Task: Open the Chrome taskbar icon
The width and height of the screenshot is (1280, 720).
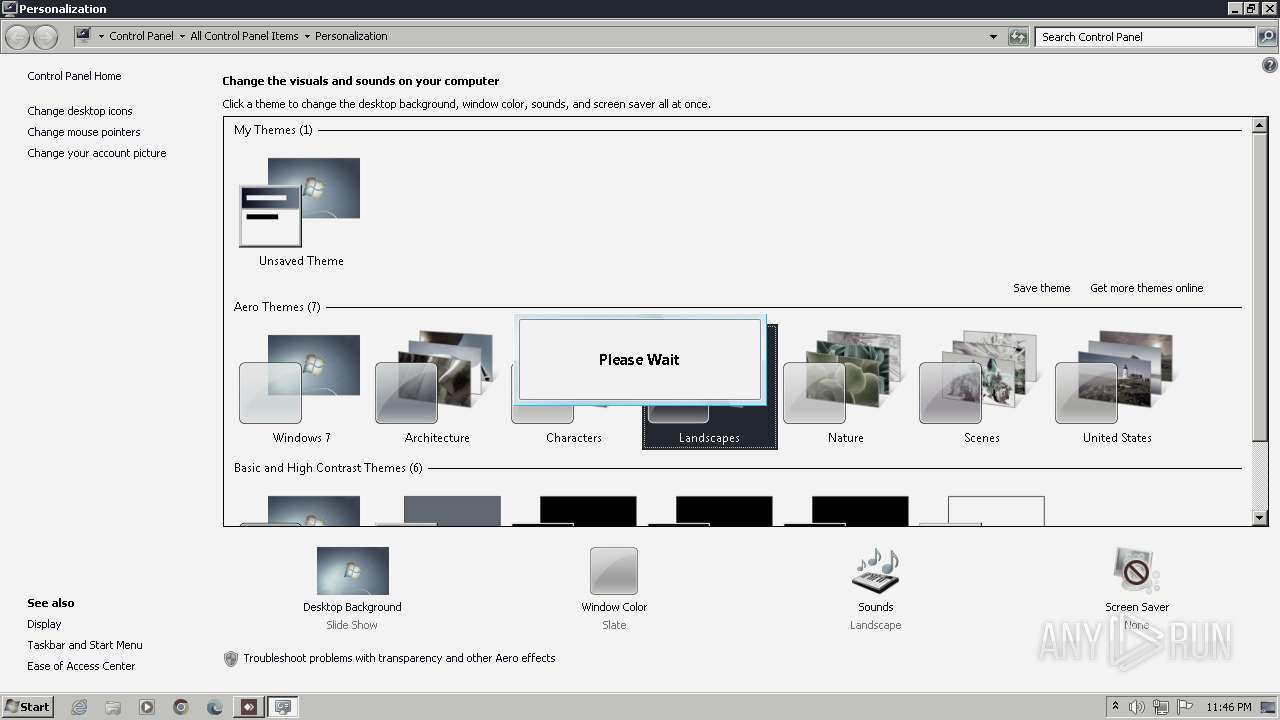Action: (x=181, y=707)
